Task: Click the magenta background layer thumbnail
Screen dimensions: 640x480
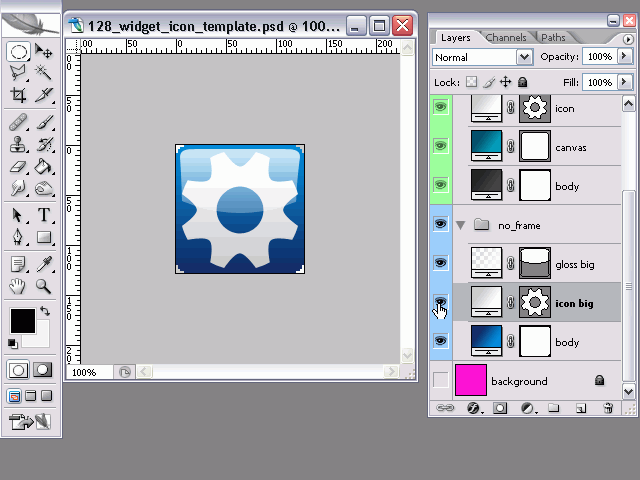Action: (471, 380)
